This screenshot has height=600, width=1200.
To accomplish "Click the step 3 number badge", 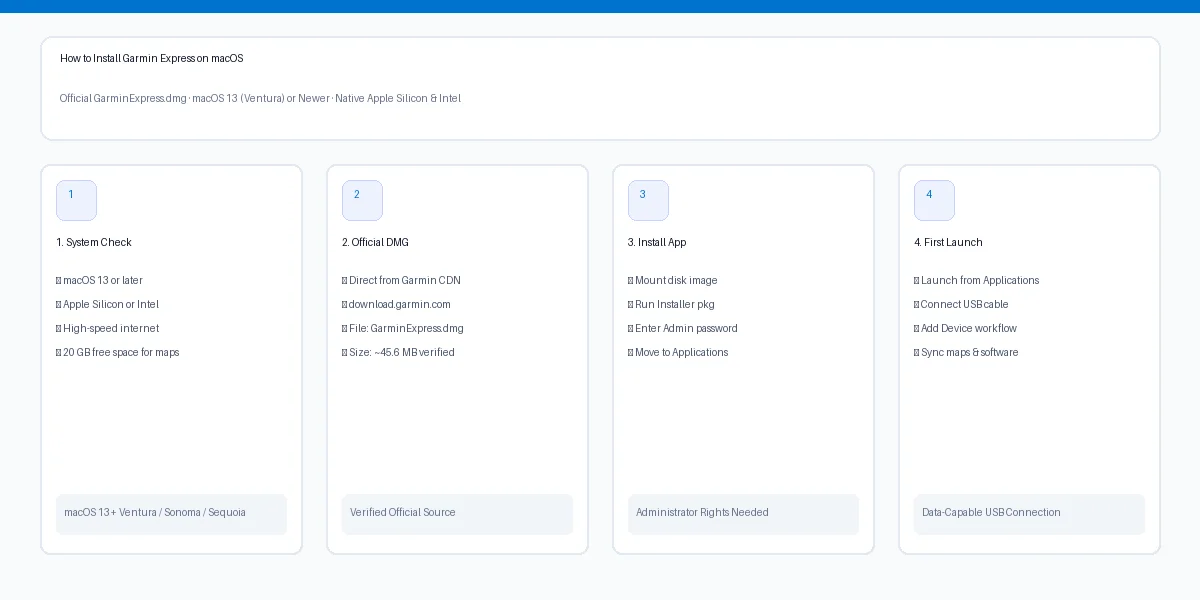I will tap(648, 200).
